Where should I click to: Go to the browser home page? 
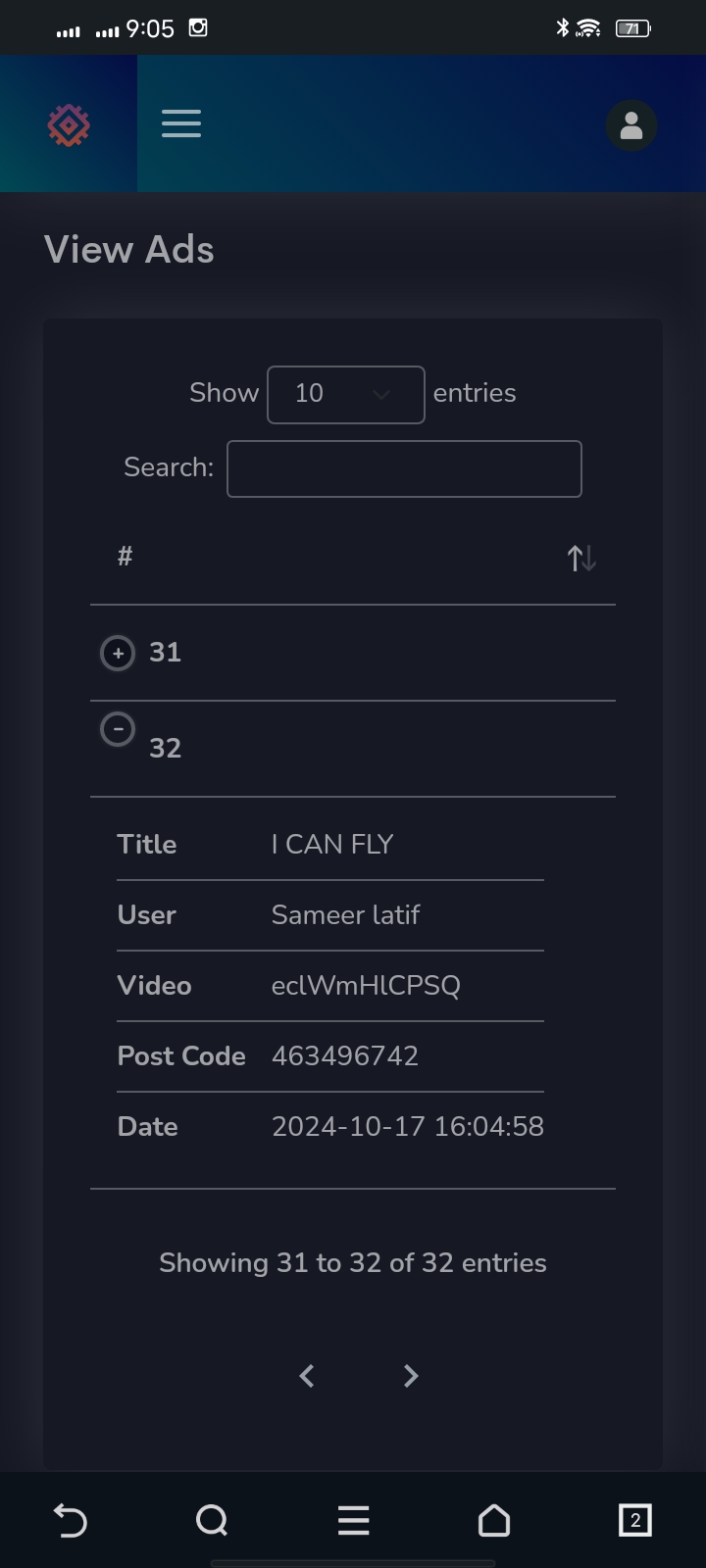494,1520
